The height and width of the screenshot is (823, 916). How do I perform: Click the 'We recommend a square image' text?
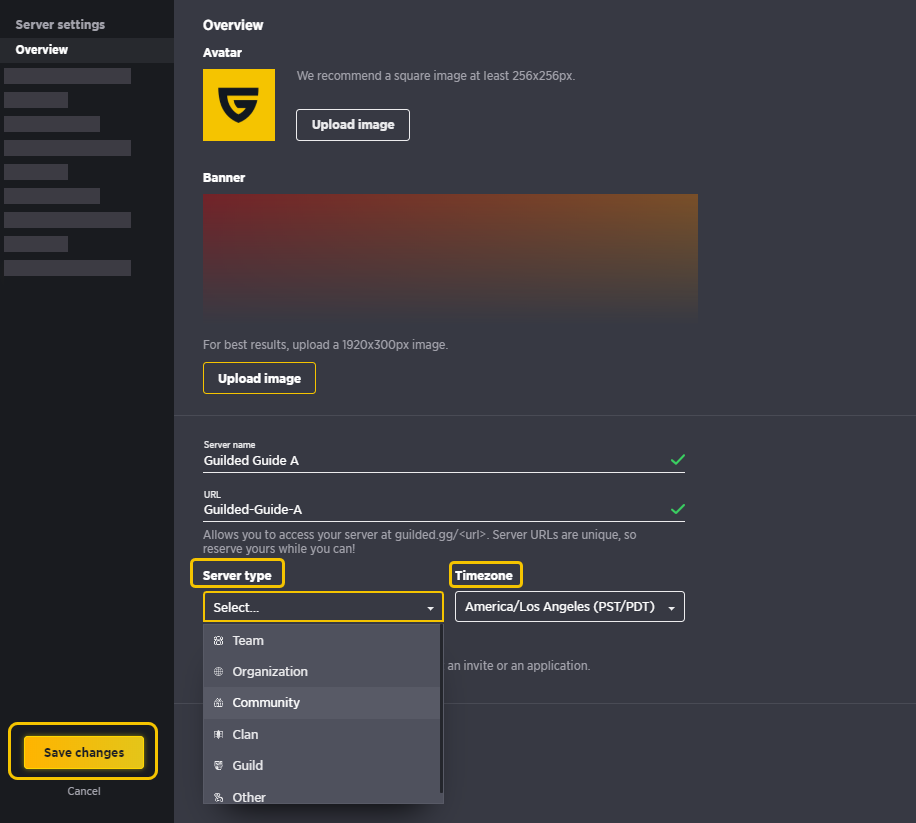pyautogui.click(x=436, y=76)
